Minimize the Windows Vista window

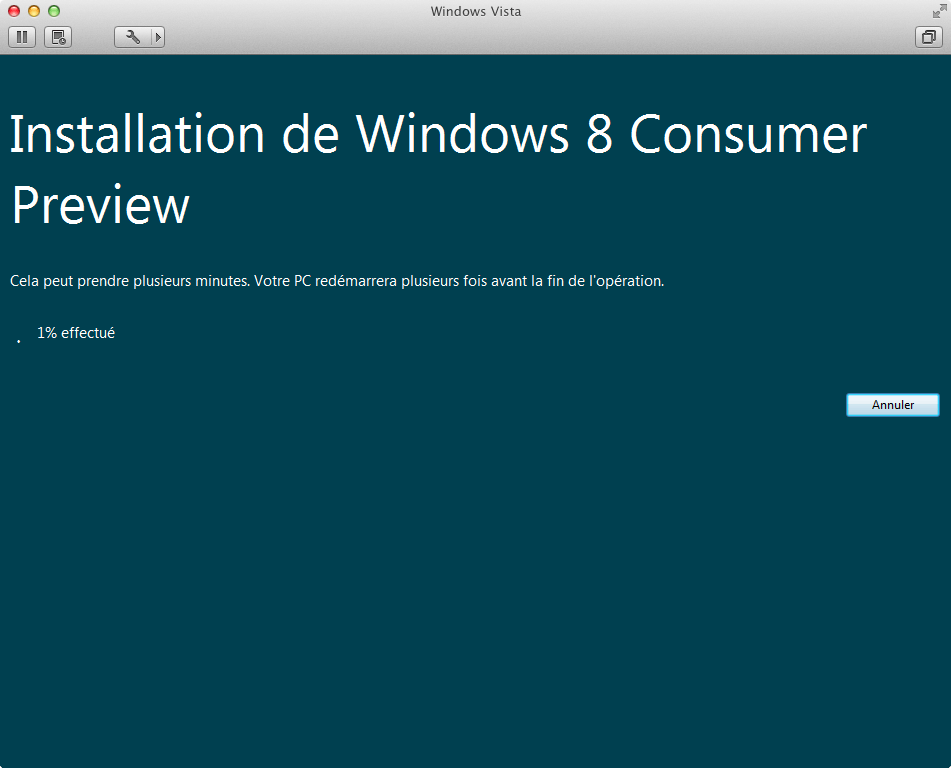point(34,11)
